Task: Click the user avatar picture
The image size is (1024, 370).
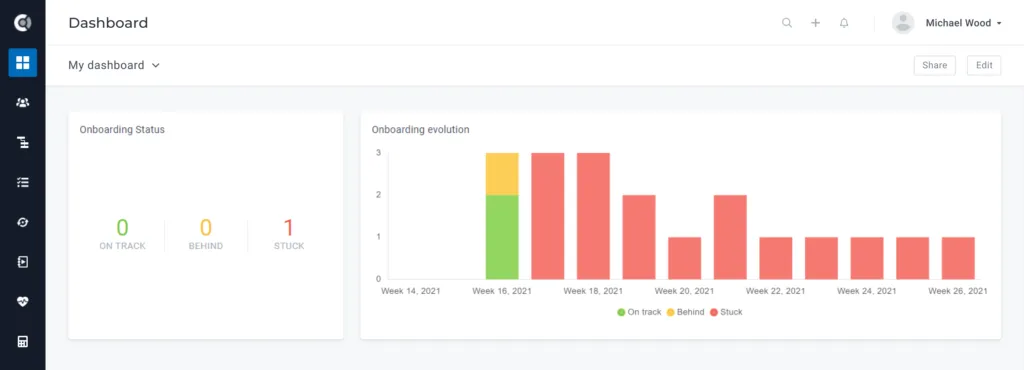Action: click(903, 23)
